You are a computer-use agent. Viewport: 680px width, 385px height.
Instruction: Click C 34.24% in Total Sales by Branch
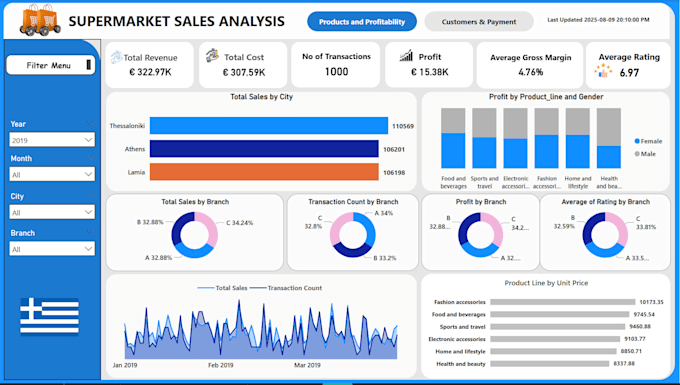pyautogui.click(x=239, y=223)
